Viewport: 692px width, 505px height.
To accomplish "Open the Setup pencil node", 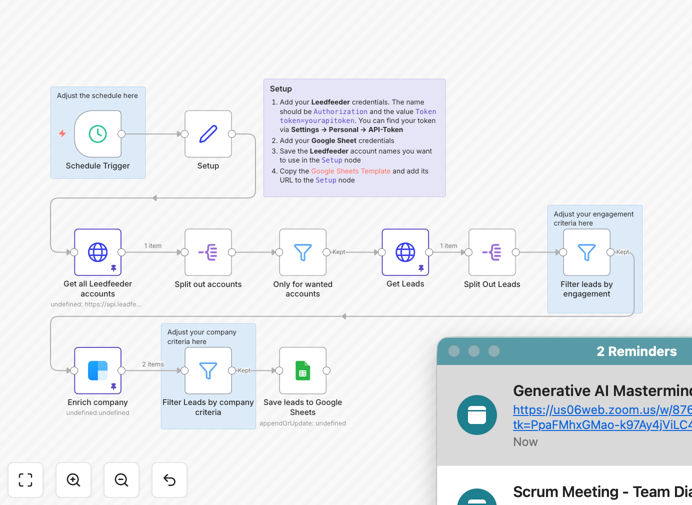I will click(208, 134).
